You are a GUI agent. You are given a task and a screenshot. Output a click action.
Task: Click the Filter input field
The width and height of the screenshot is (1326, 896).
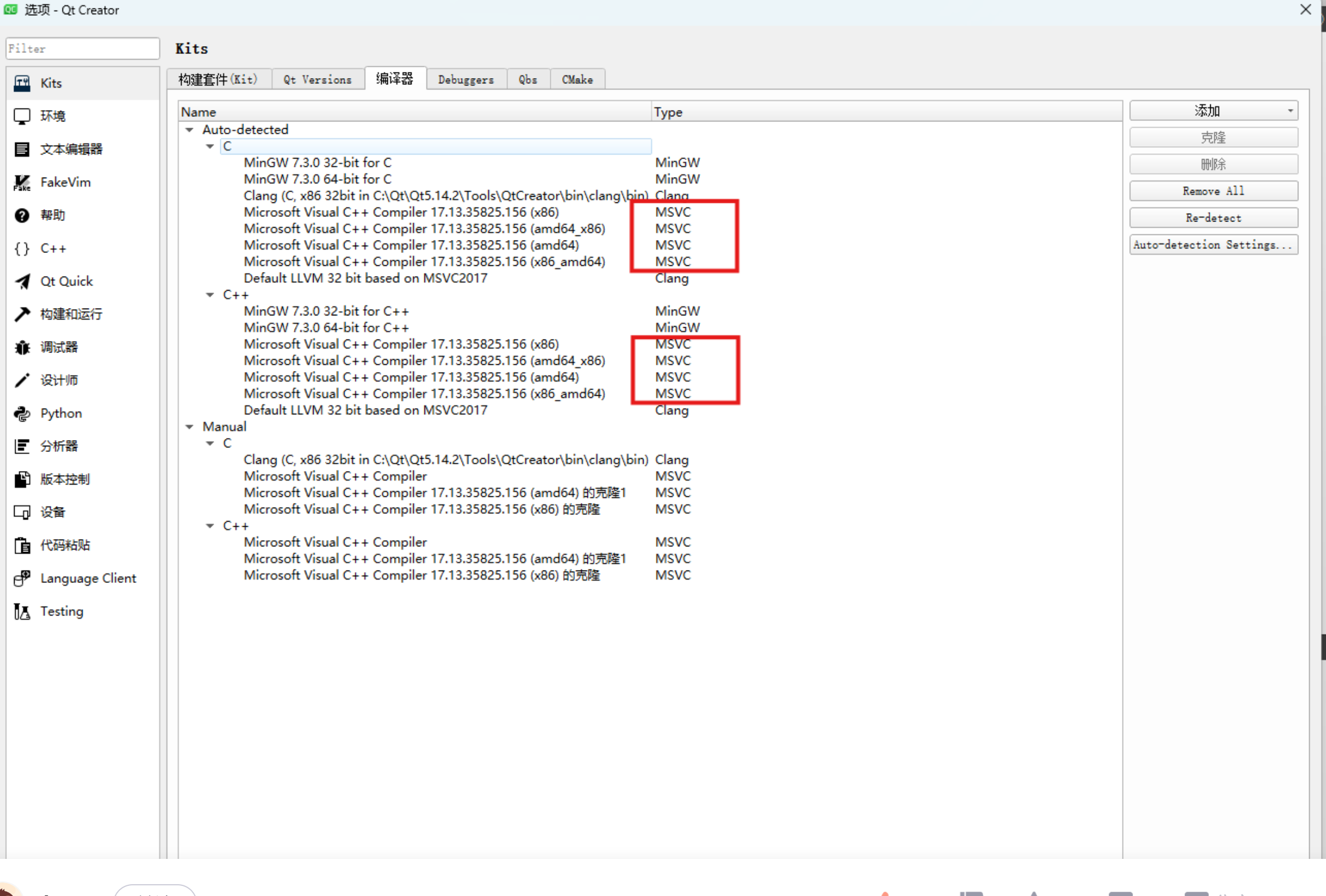82,49
